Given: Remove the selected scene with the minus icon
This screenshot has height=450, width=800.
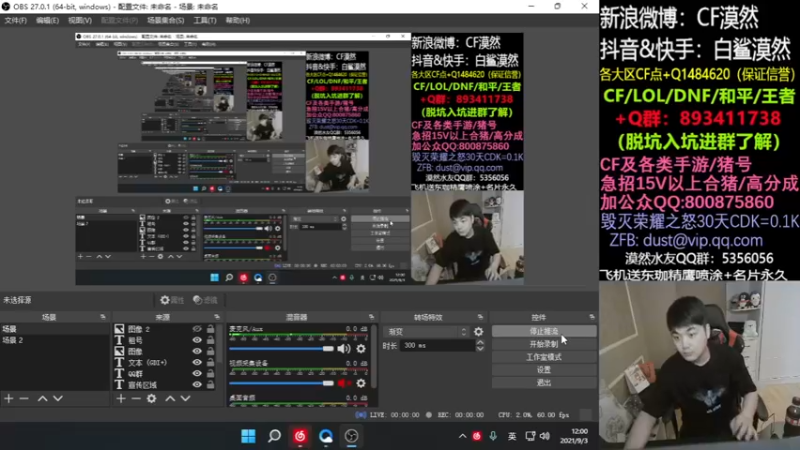Looking at the screenshot, I should [24, 398].
